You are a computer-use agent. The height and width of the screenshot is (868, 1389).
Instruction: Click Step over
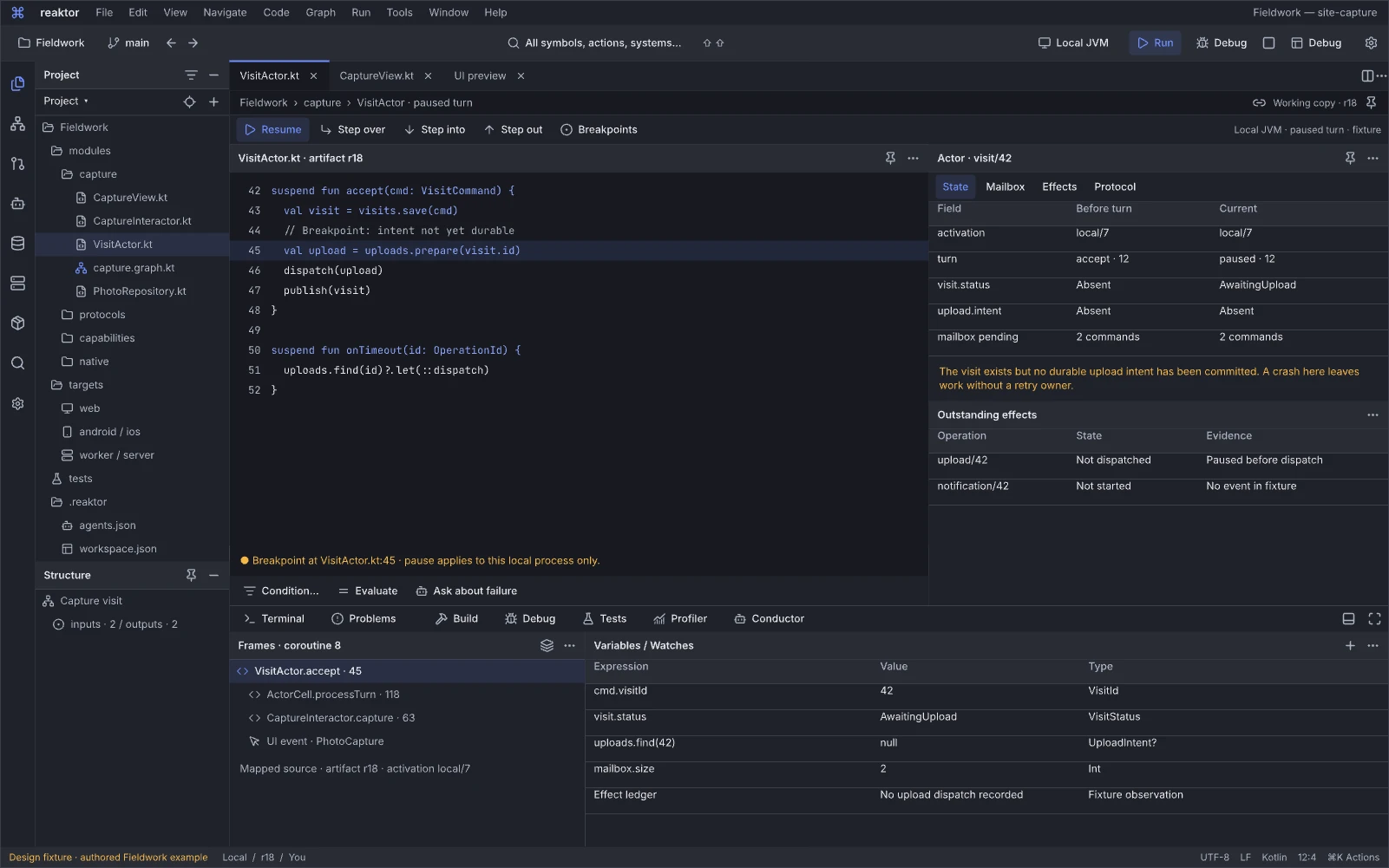(352, 129)
